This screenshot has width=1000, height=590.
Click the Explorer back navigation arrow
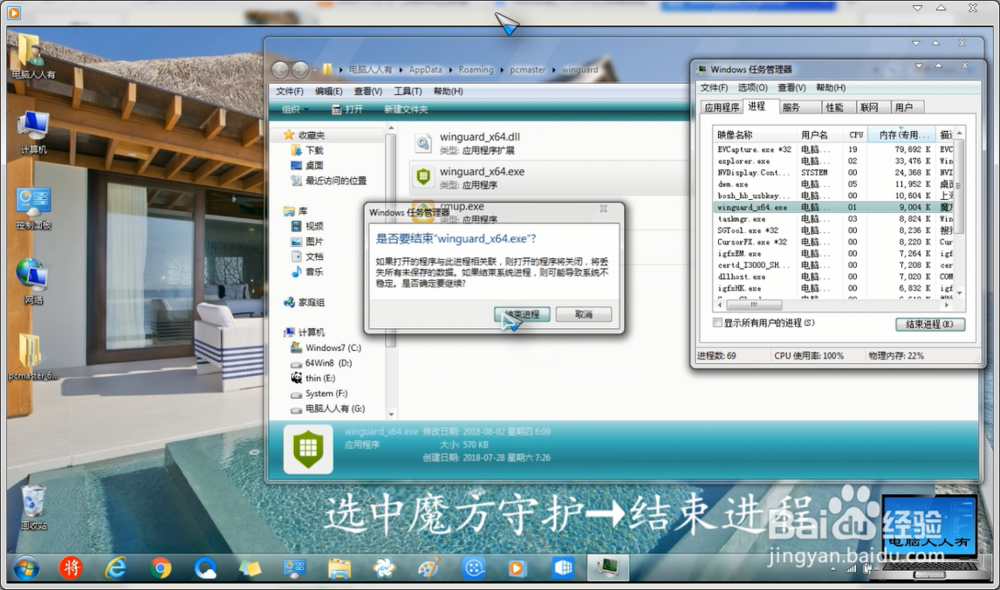[x=280, y=70]
